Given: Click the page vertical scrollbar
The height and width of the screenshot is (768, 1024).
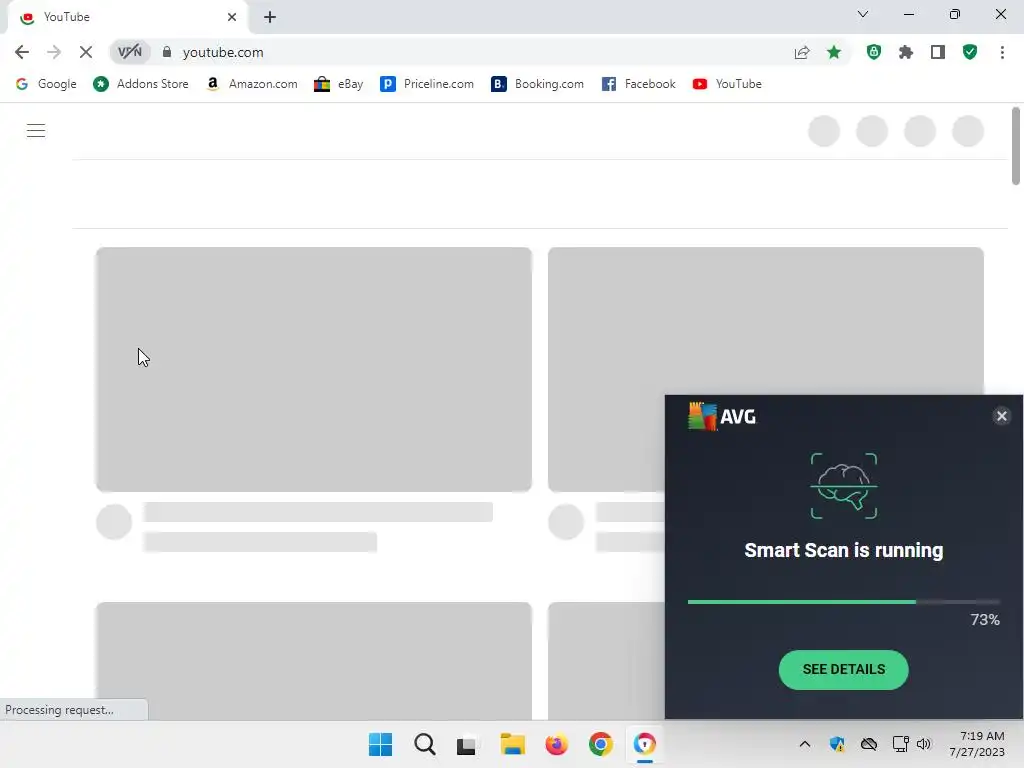Looking at the screenshot, I should click(1016, 146).
